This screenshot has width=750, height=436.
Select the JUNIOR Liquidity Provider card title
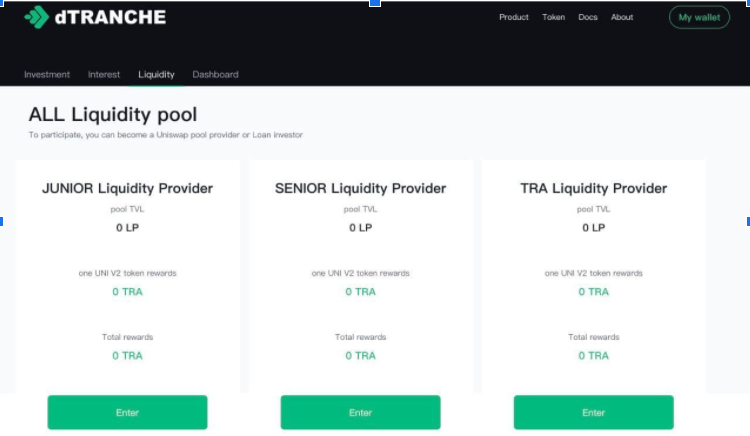[x=127, y=188]
